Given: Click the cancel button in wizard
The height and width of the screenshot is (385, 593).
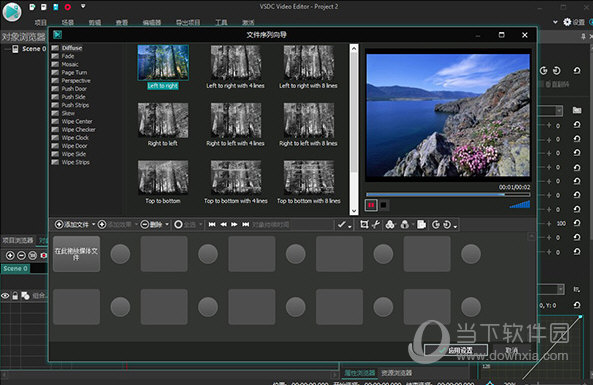Looking at the screenshot, I should click(512, 350).
